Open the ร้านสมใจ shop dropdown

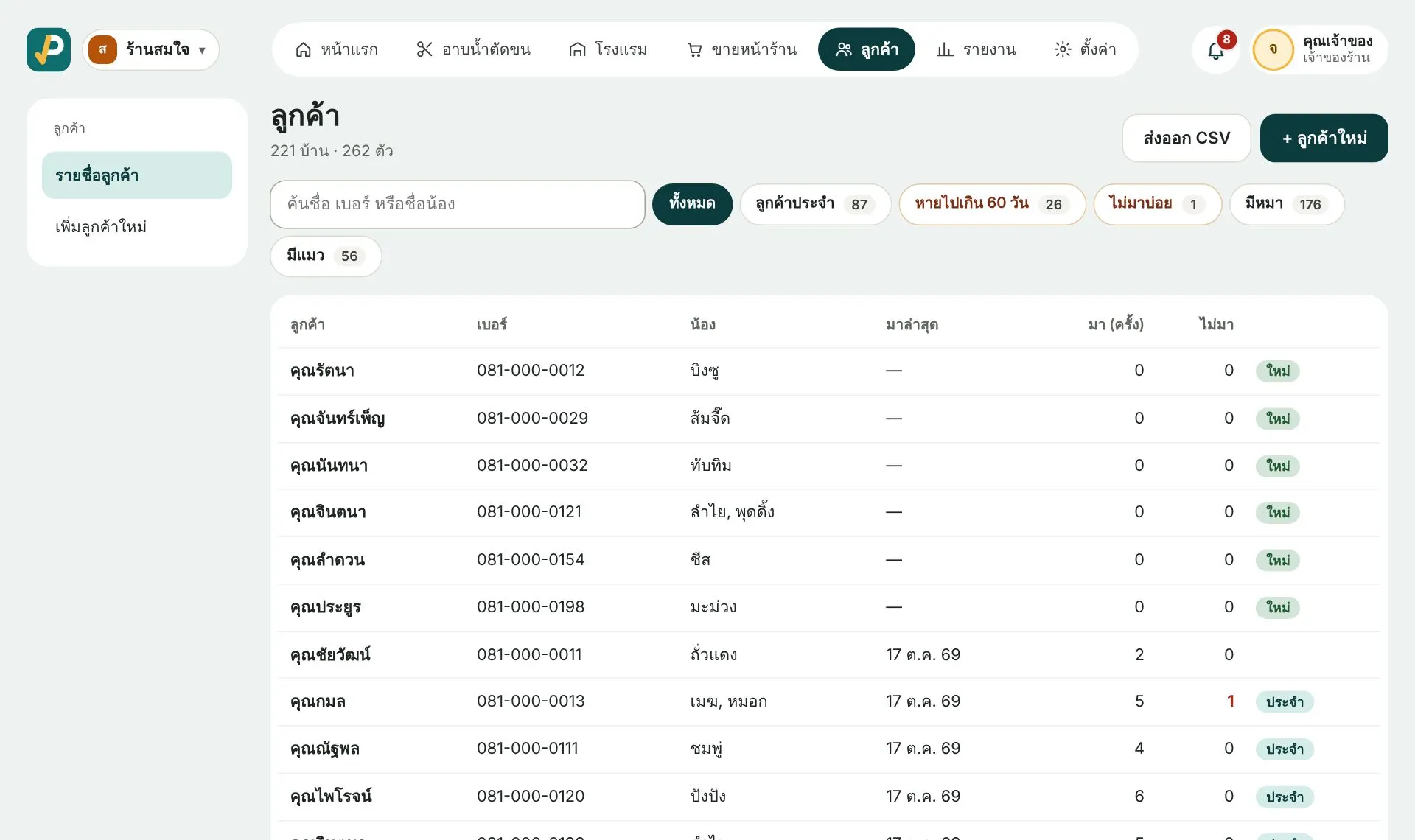click(151, 49)
